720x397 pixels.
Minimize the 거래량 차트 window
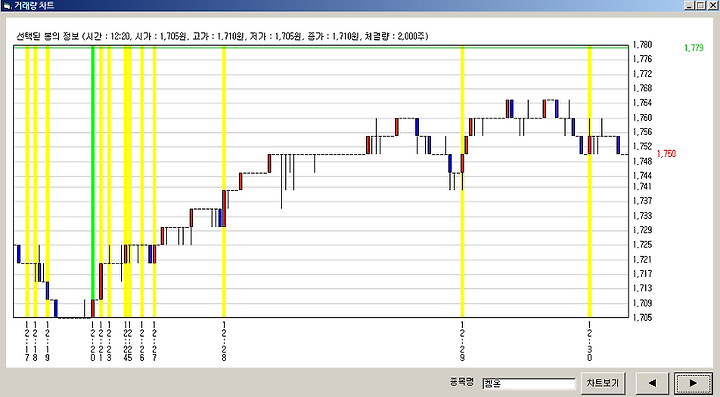pos(689,6)
